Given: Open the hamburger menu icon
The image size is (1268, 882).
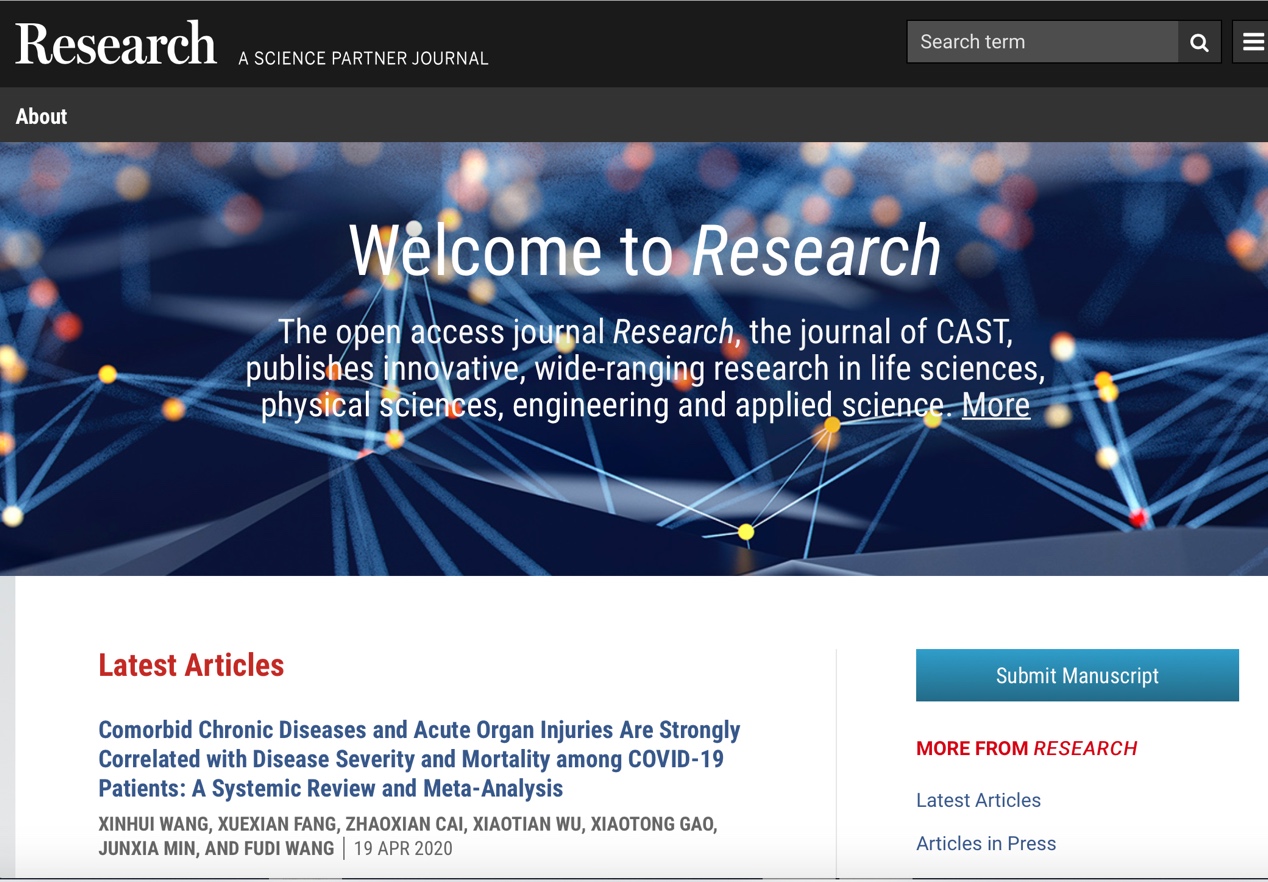Looking at the screenshot, I should coord(1252,42).
